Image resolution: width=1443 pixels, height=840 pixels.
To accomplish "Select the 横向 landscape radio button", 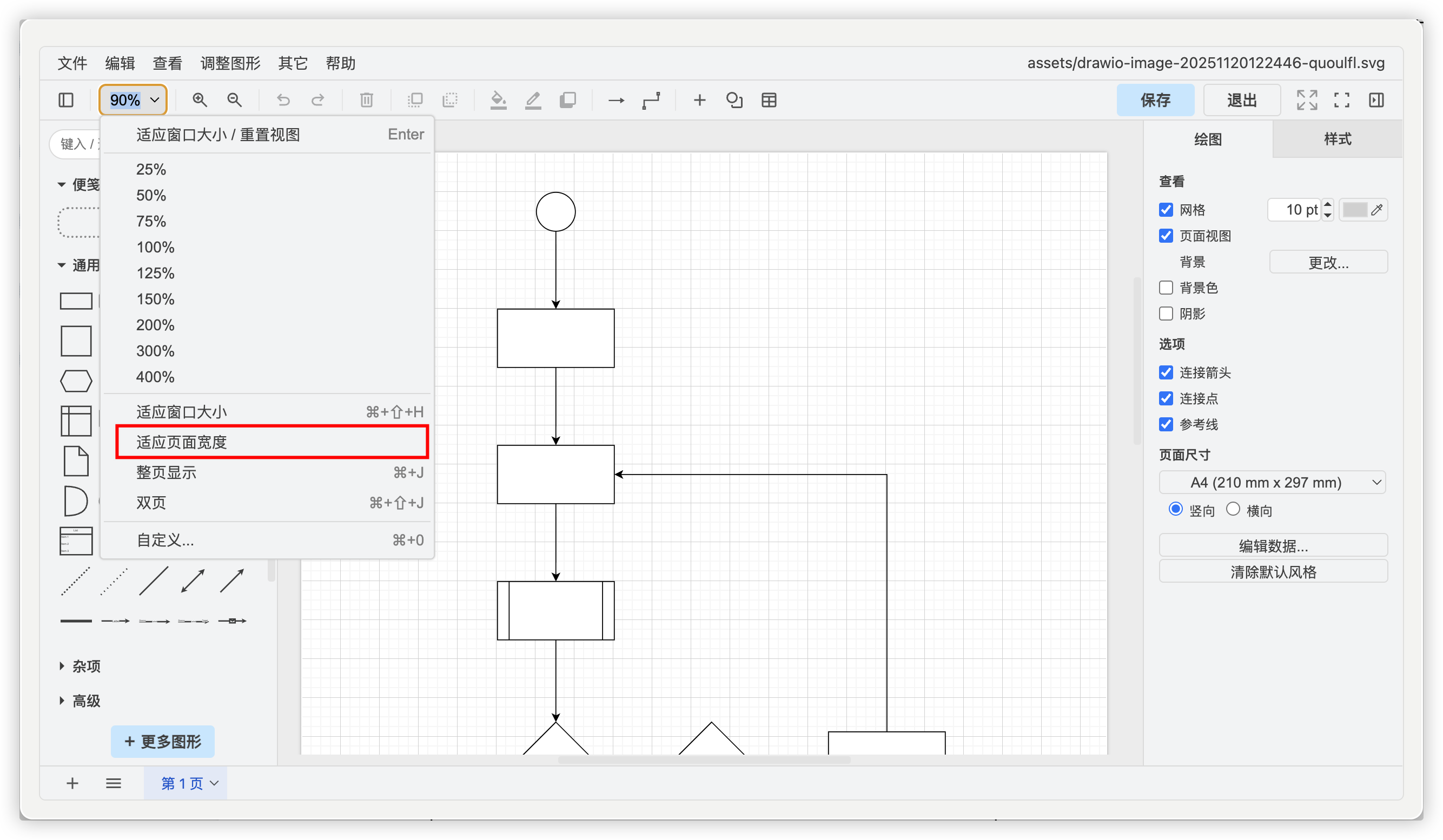I will (1233, 509).
